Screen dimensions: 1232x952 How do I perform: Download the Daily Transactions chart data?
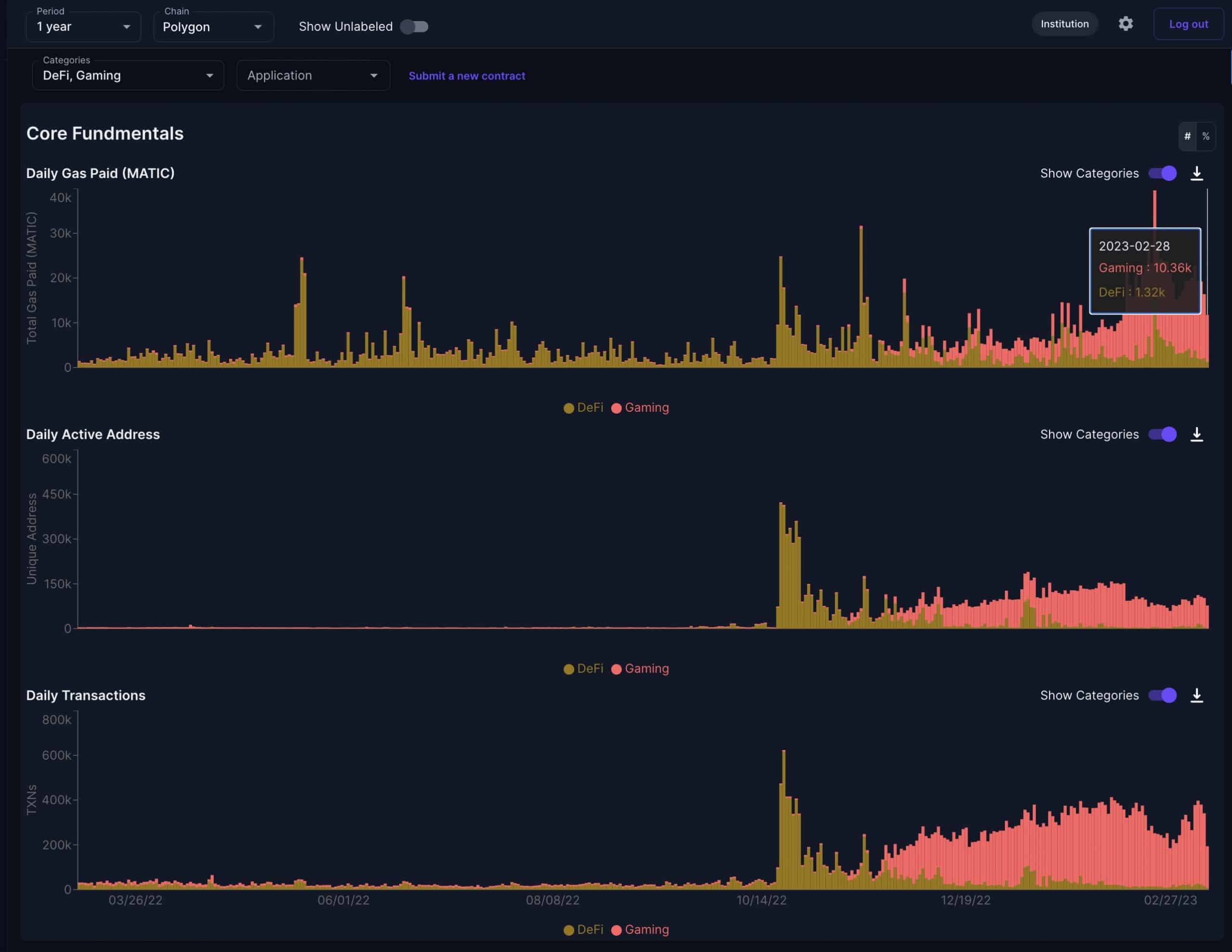1196,695
